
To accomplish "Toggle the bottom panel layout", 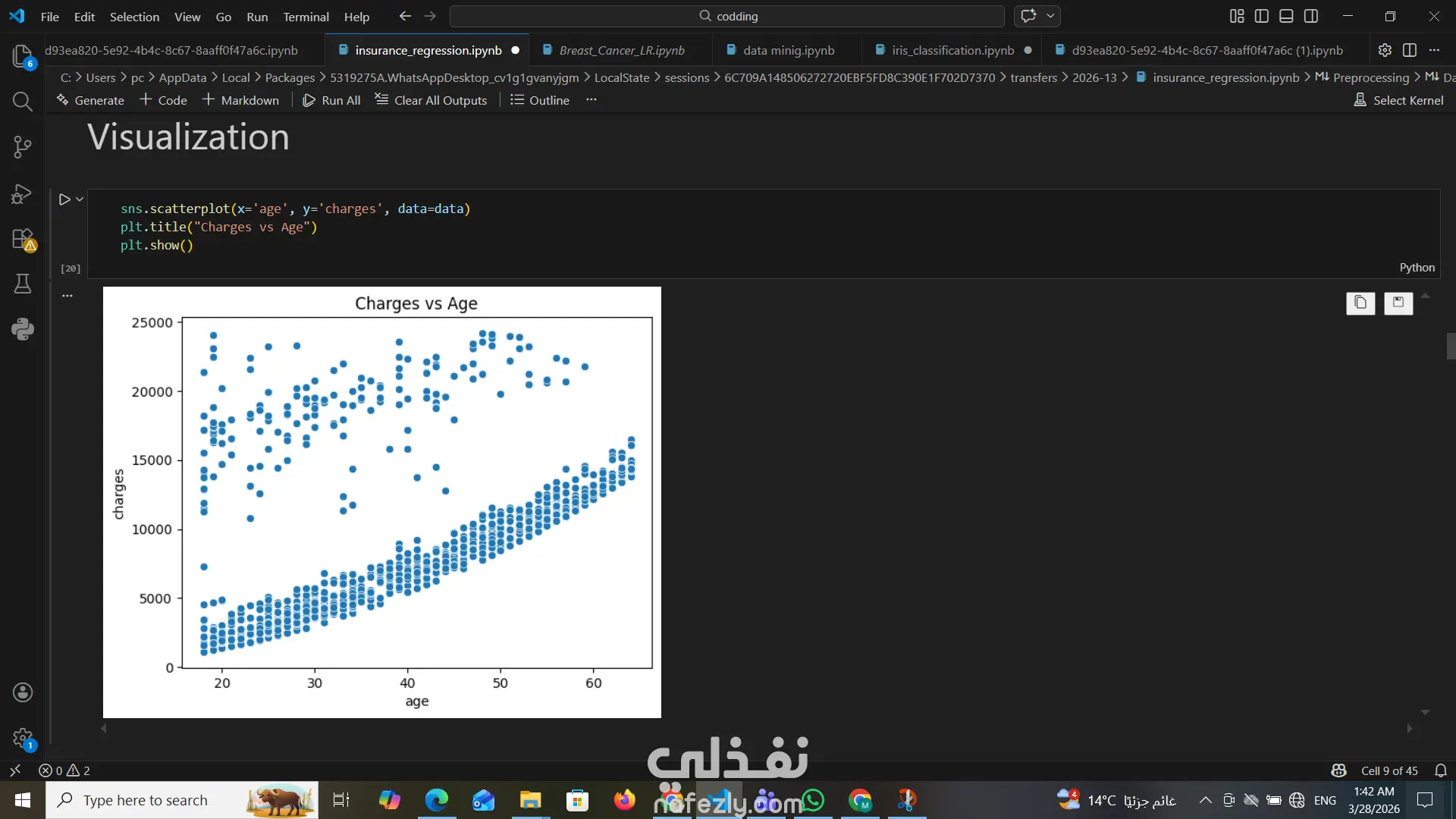I will (1286, 16).
